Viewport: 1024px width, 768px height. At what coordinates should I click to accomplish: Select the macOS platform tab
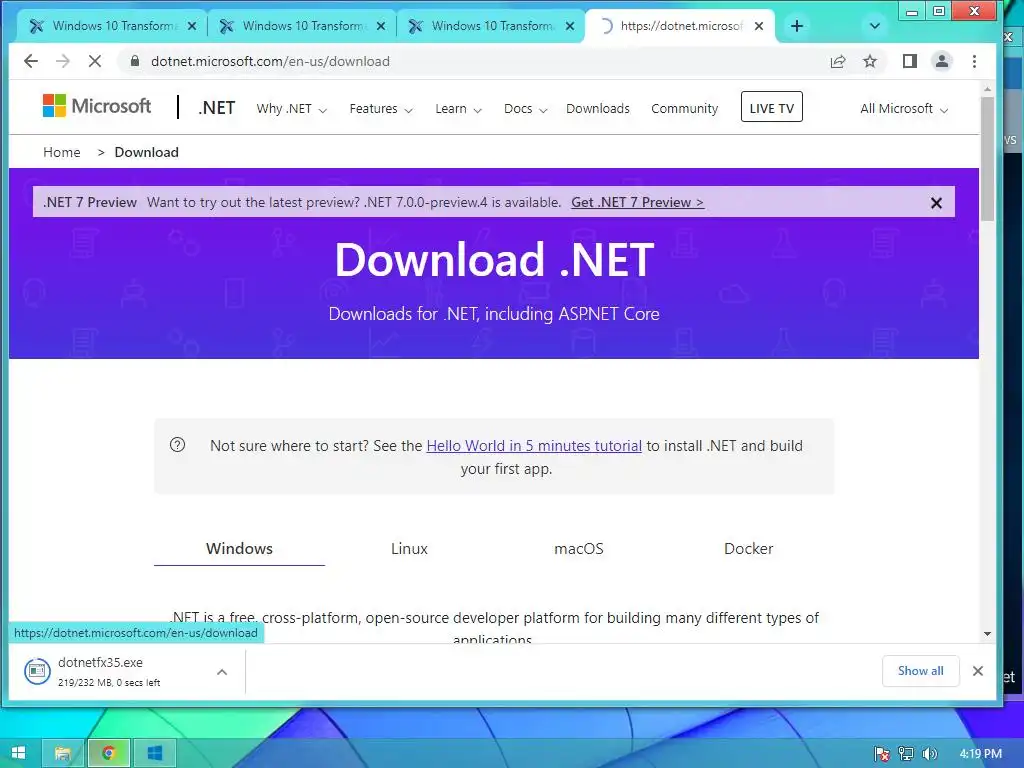579,549
